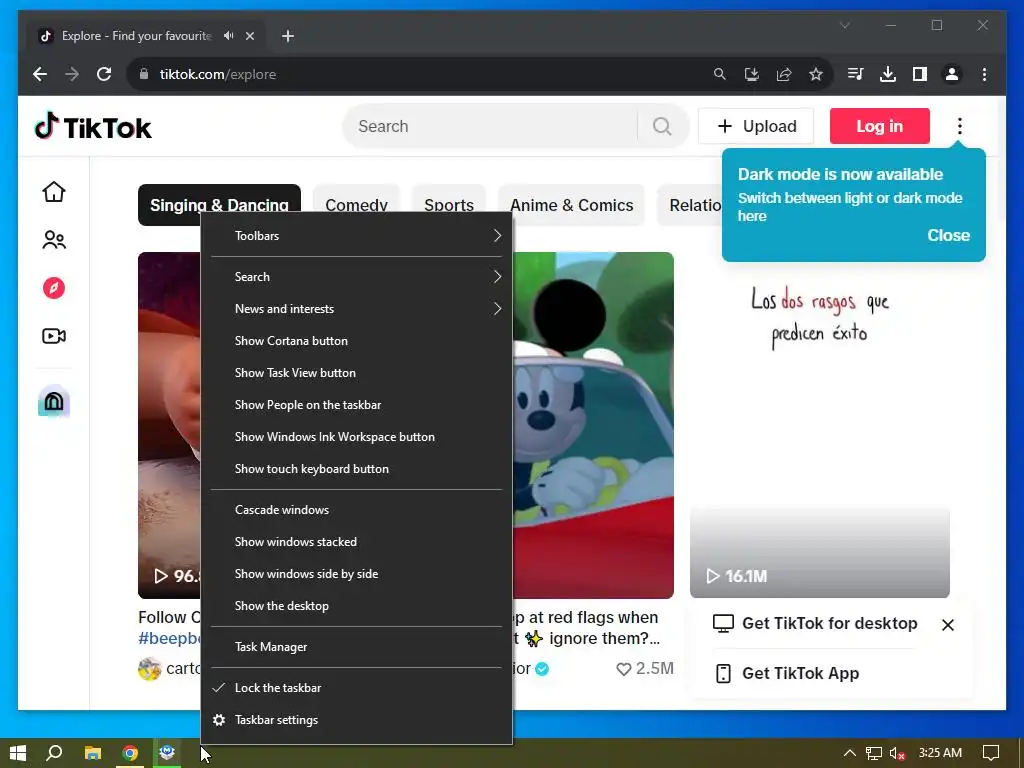Screen dimensions: 1024x768
Task: Click the TikTok search magnifier button
Action: pyautogui.click(x=662, y=126)
